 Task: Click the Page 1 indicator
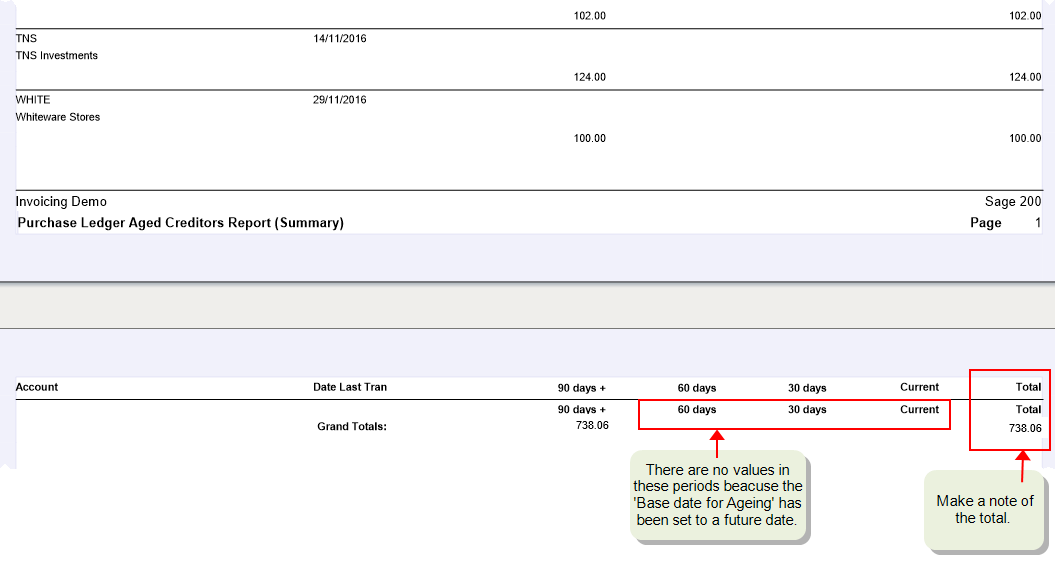tap(1005, 223)
